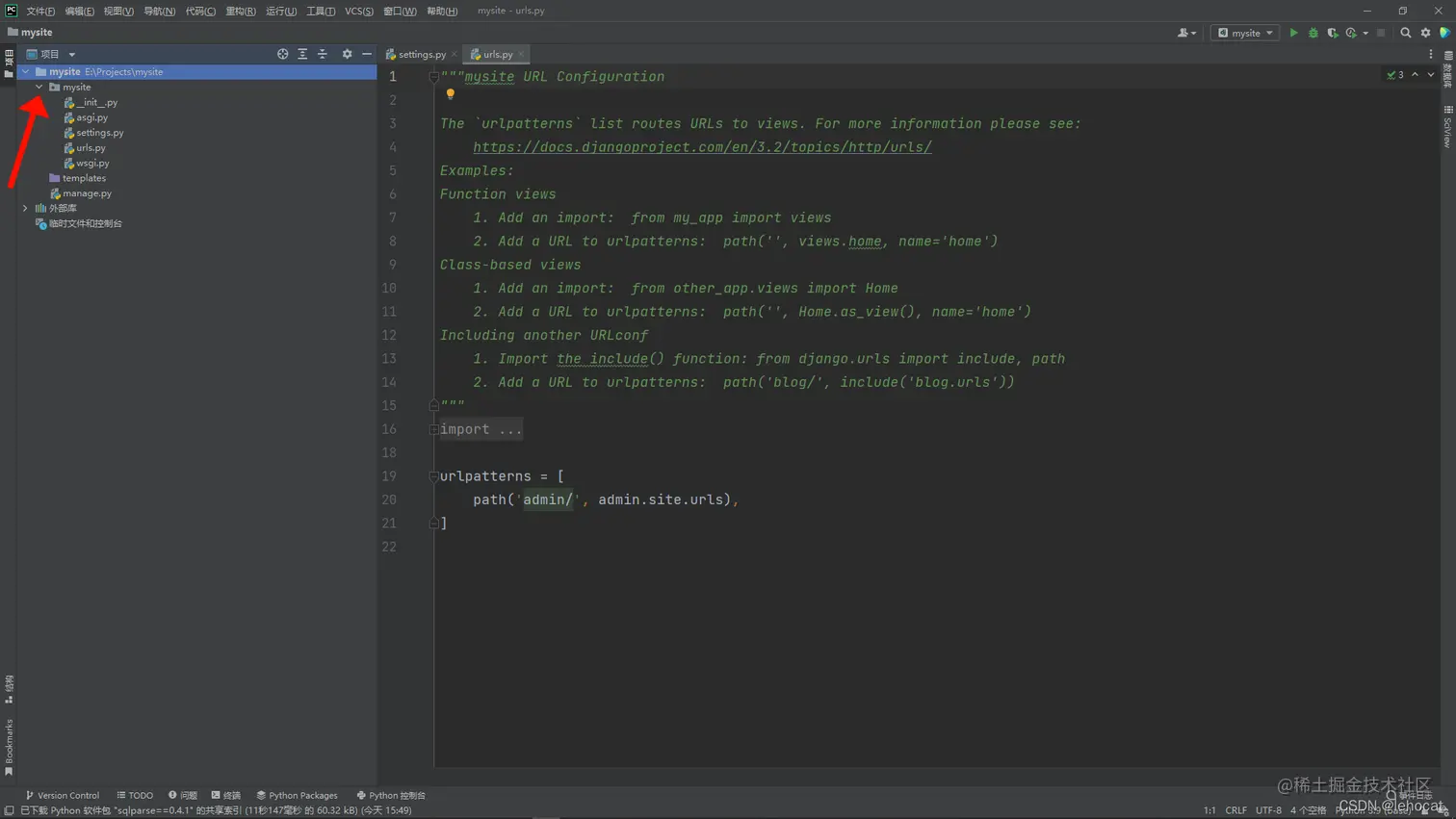
Task: Open 代码(C) menu
Action: pos(200,11)
